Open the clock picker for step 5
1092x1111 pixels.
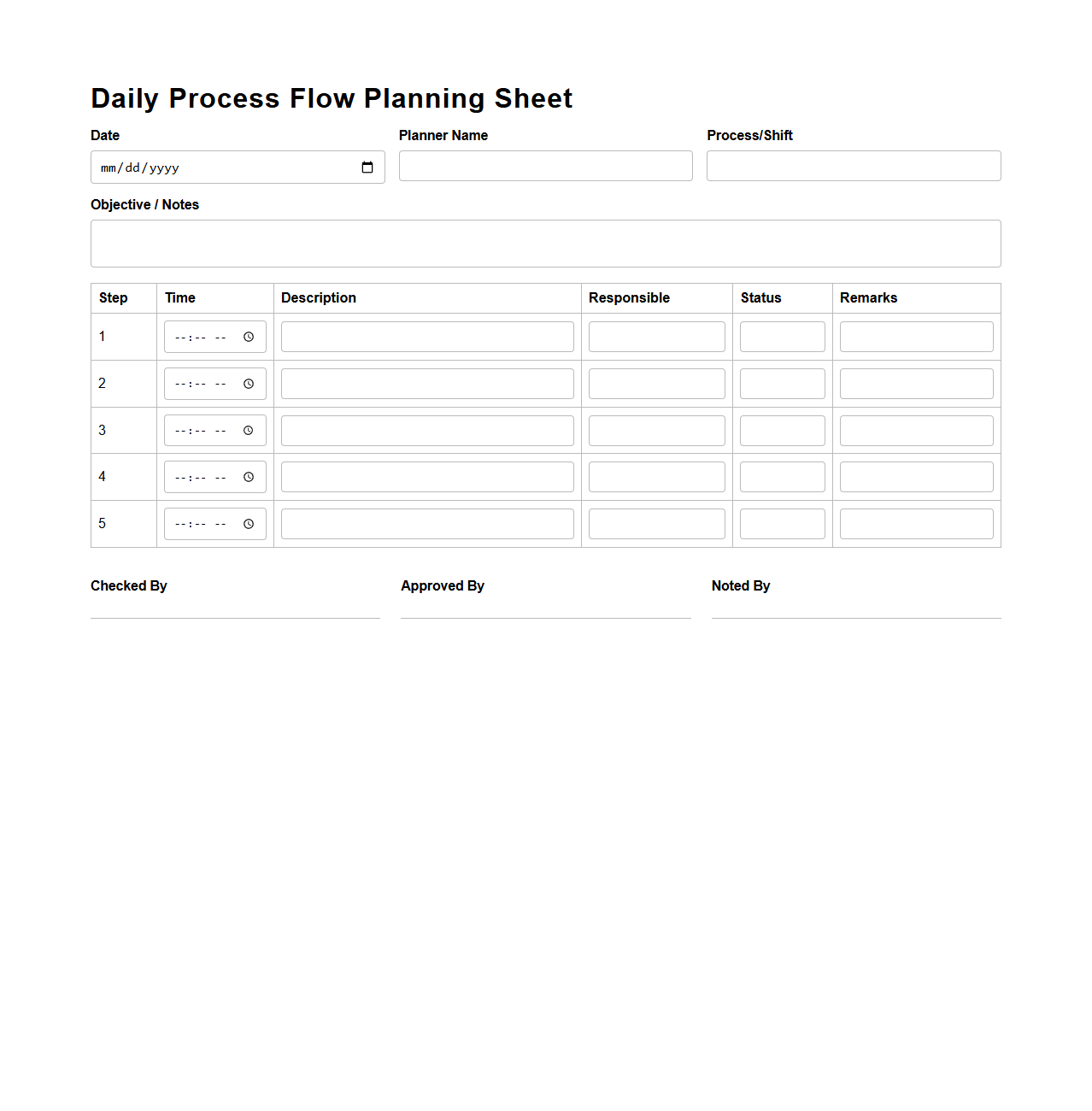(249, 523)
